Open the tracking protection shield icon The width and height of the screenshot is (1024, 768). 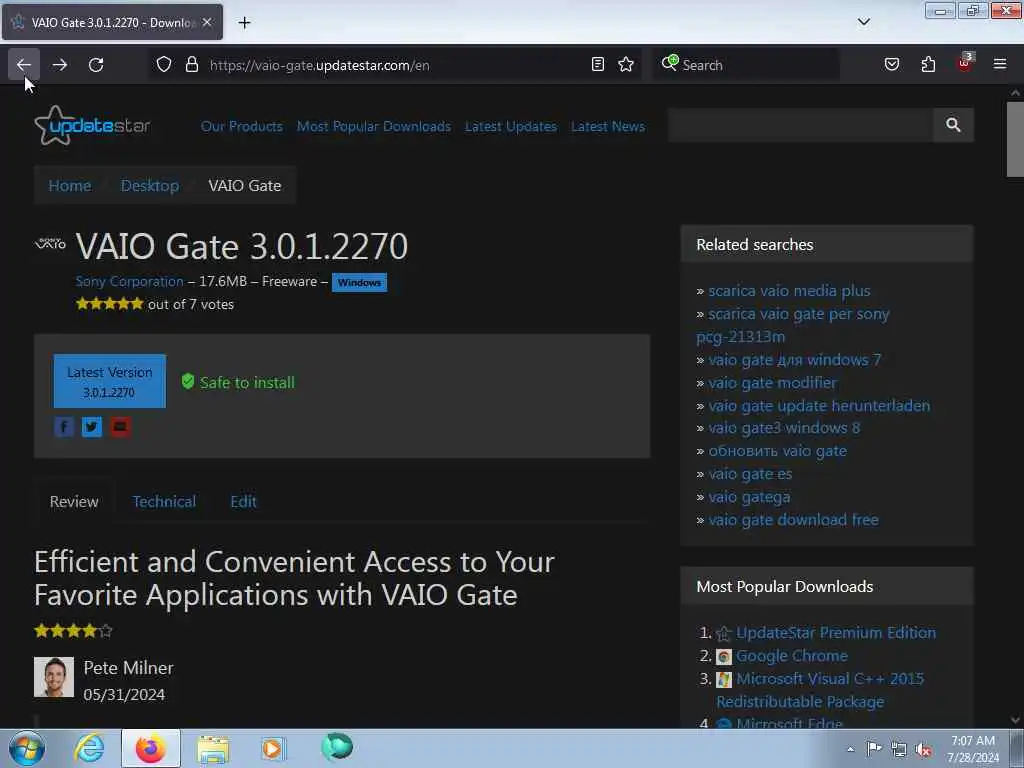pos(164,65)
